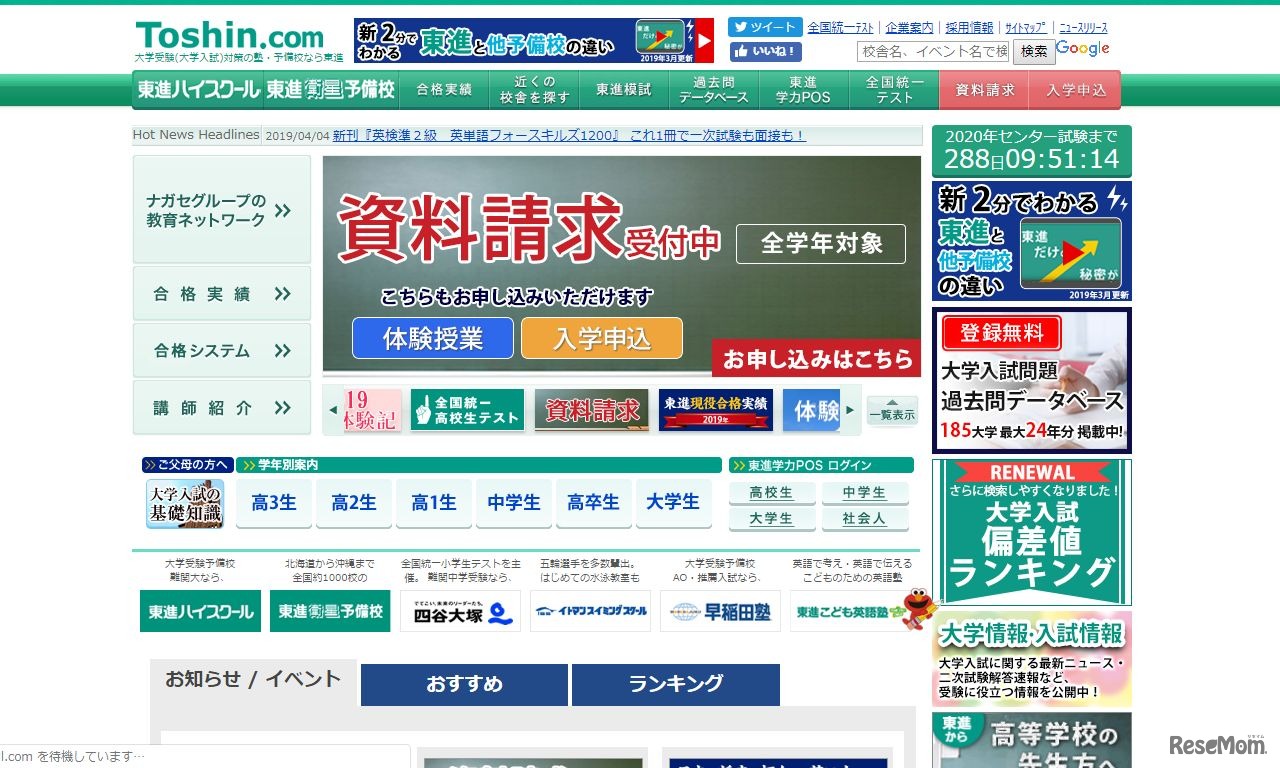Open イトマンスイミングスクール logo link
The width and height of the screenshot is (1280, 768).
click(x=590, y=611)
